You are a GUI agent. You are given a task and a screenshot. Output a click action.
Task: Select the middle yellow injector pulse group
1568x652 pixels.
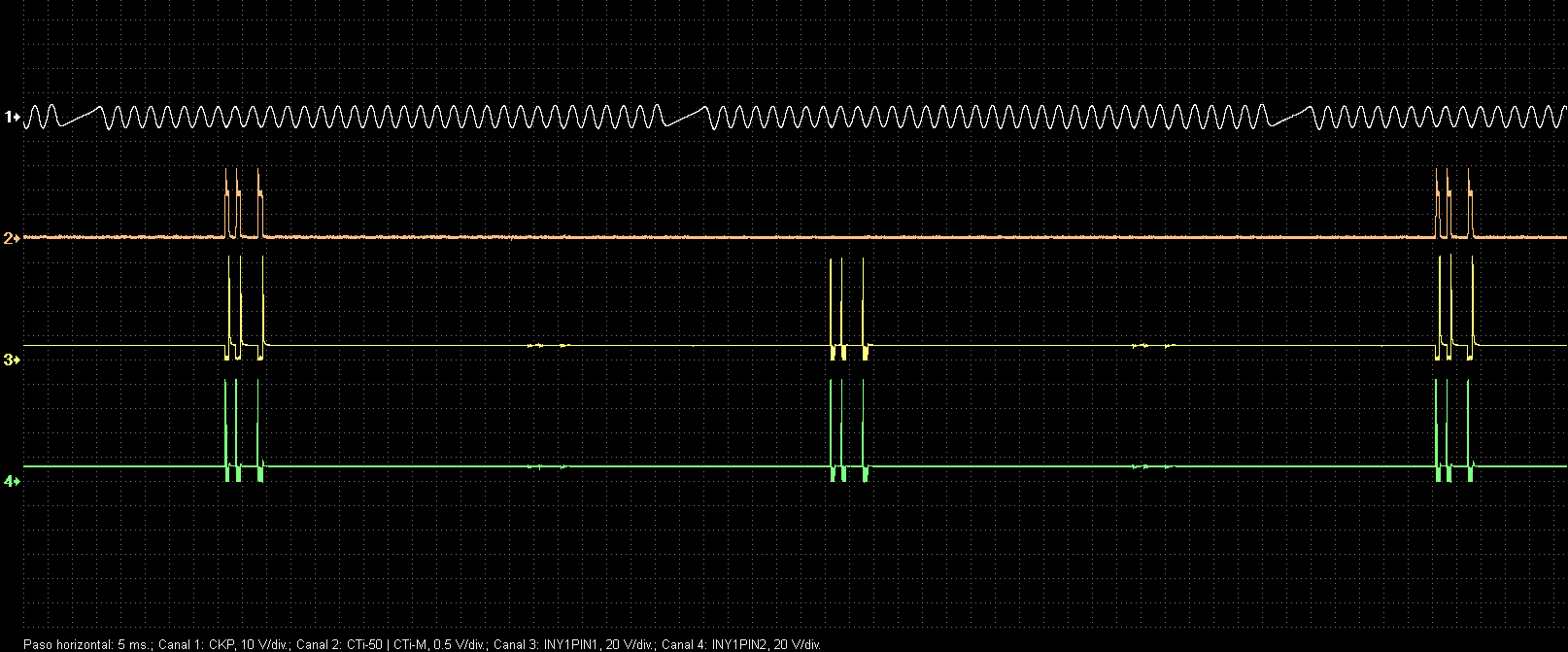point(848,311)
